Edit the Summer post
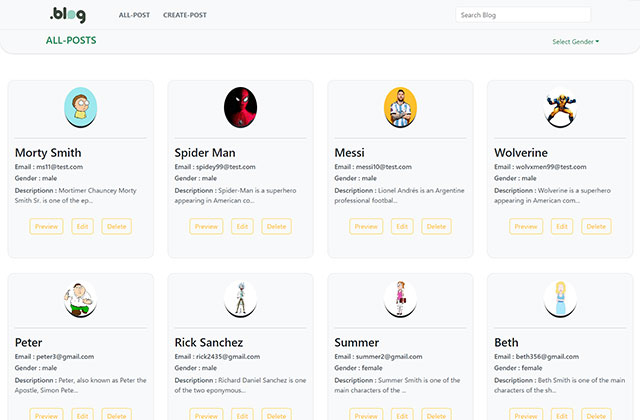Image resolution: width=640 pixels, height=420 pixels. [402, 414]
